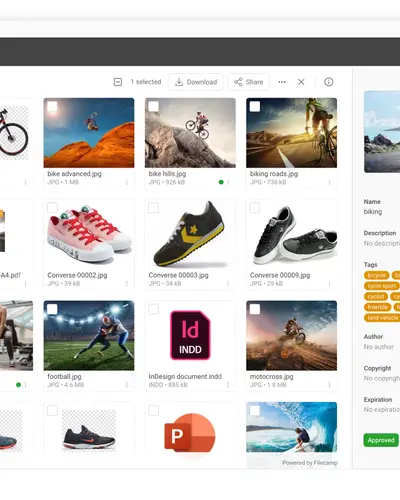This screenshot has height=500, width=400.
Task: Click the green status dot on bike hills.jpg
Action: (x=221, y=182)
